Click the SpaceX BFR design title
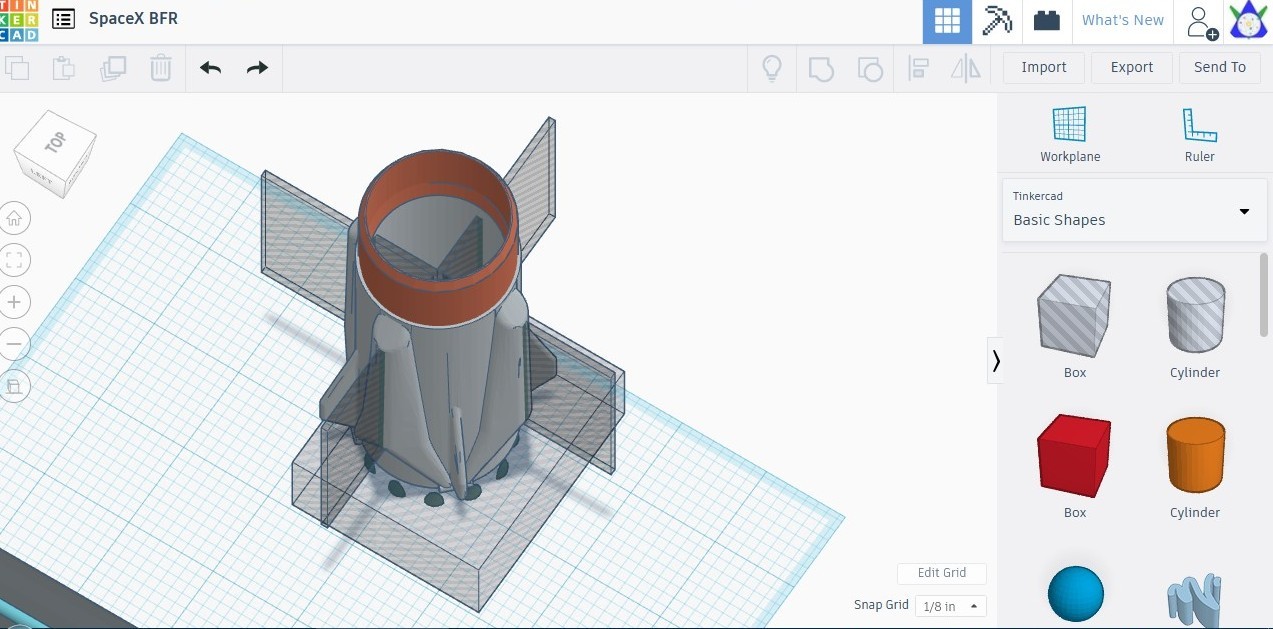This screenshot has height=629, width=1273. (133, 19)
